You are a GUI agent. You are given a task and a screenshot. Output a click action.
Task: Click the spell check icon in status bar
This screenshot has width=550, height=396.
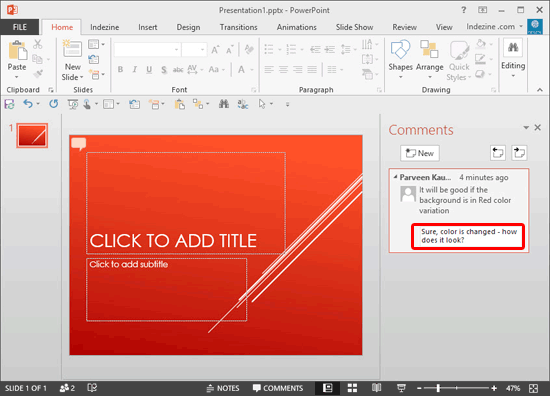click(92, 388)
